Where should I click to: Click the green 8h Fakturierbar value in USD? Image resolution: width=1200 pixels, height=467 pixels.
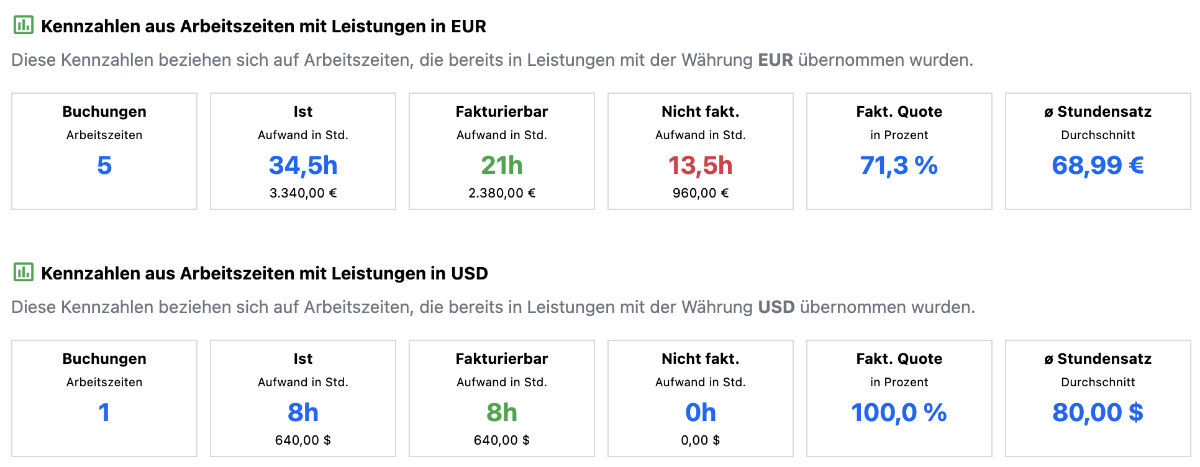[501, 412]
